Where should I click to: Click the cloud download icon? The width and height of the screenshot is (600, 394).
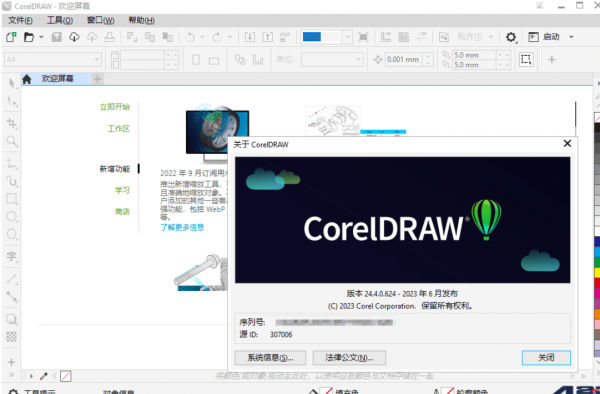pos(74,37)
